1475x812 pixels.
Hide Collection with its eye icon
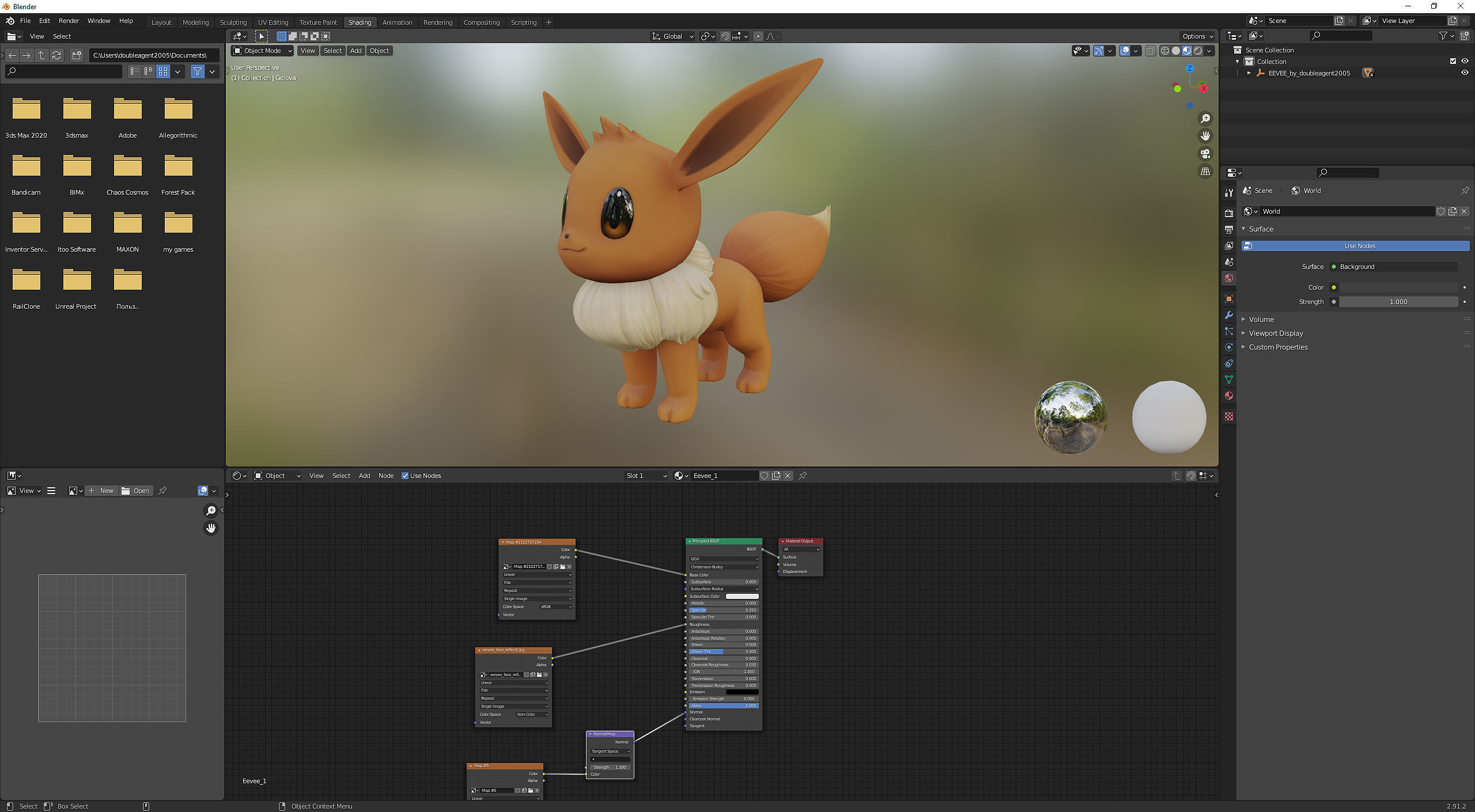1465,61
